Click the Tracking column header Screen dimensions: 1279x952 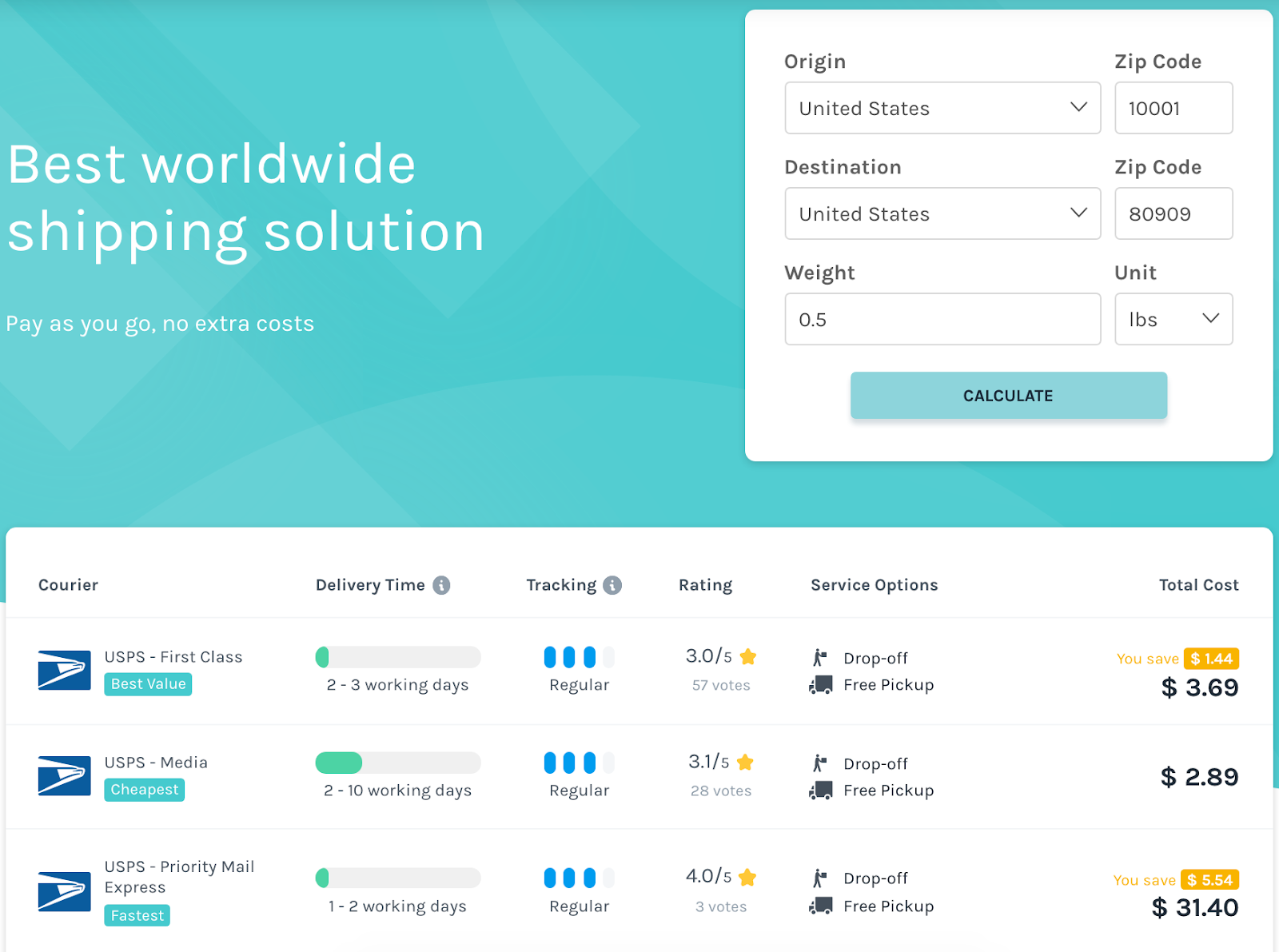(x=561, y=585)
